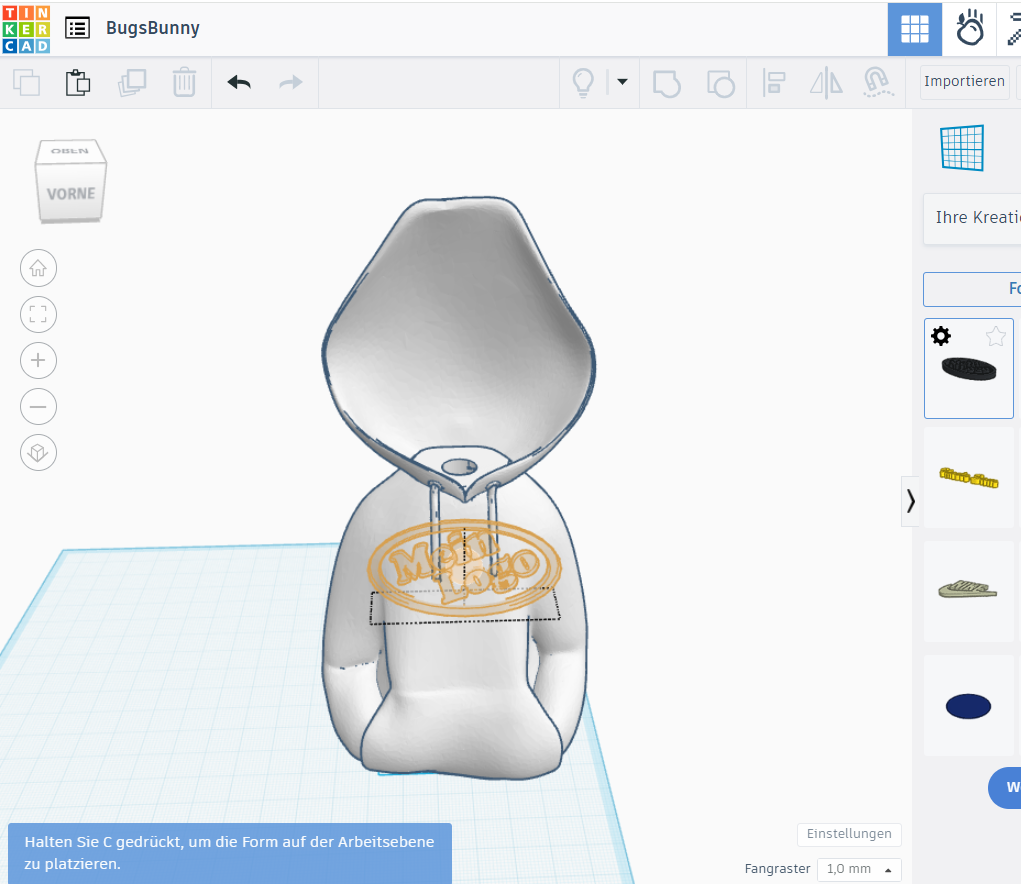
Task: Click the Home view button
Action: tap(38, 268)
